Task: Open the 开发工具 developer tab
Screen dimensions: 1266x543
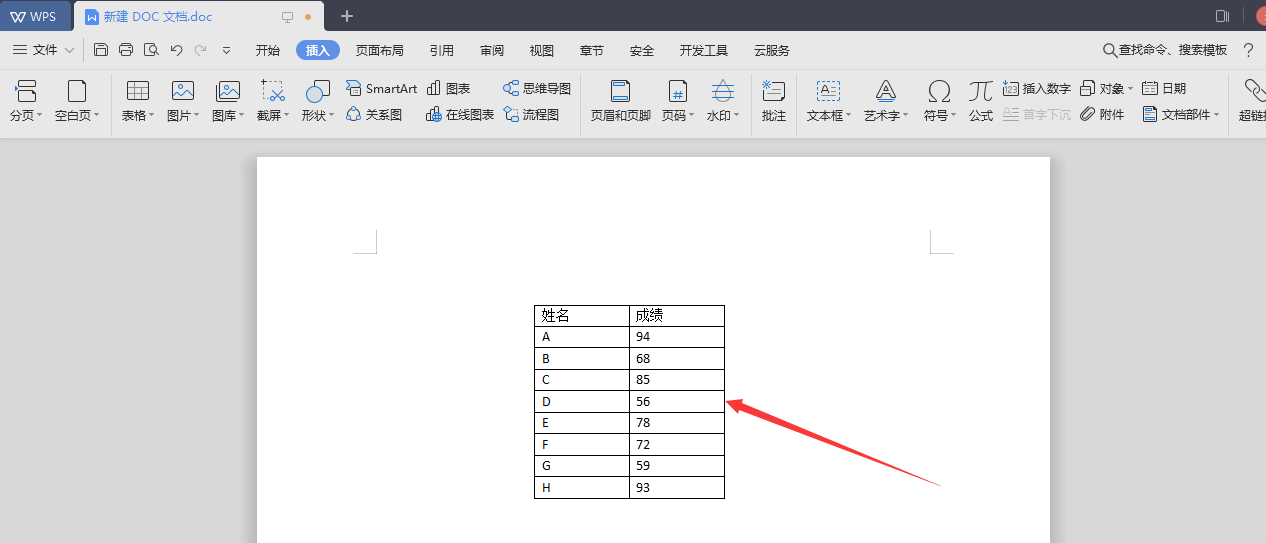Action: tap(704, 50)
